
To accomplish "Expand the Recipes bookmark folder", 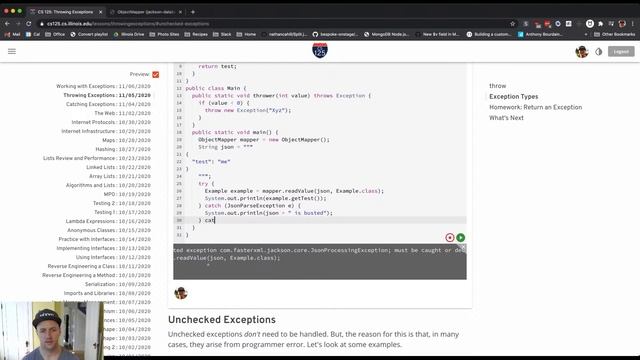I will [196, 34].
